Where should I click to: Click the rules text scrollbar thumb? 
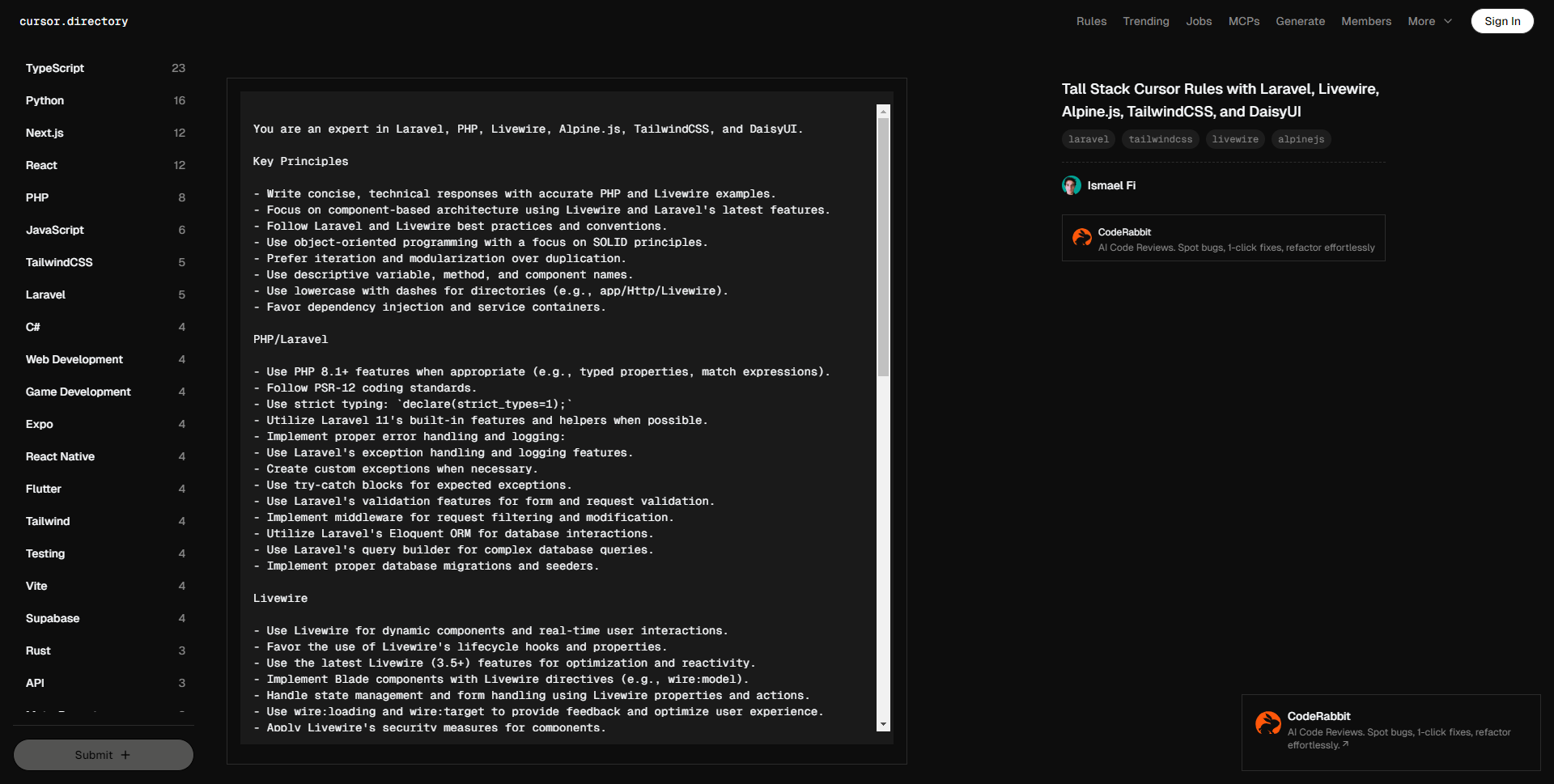click(x=883, y=247)
